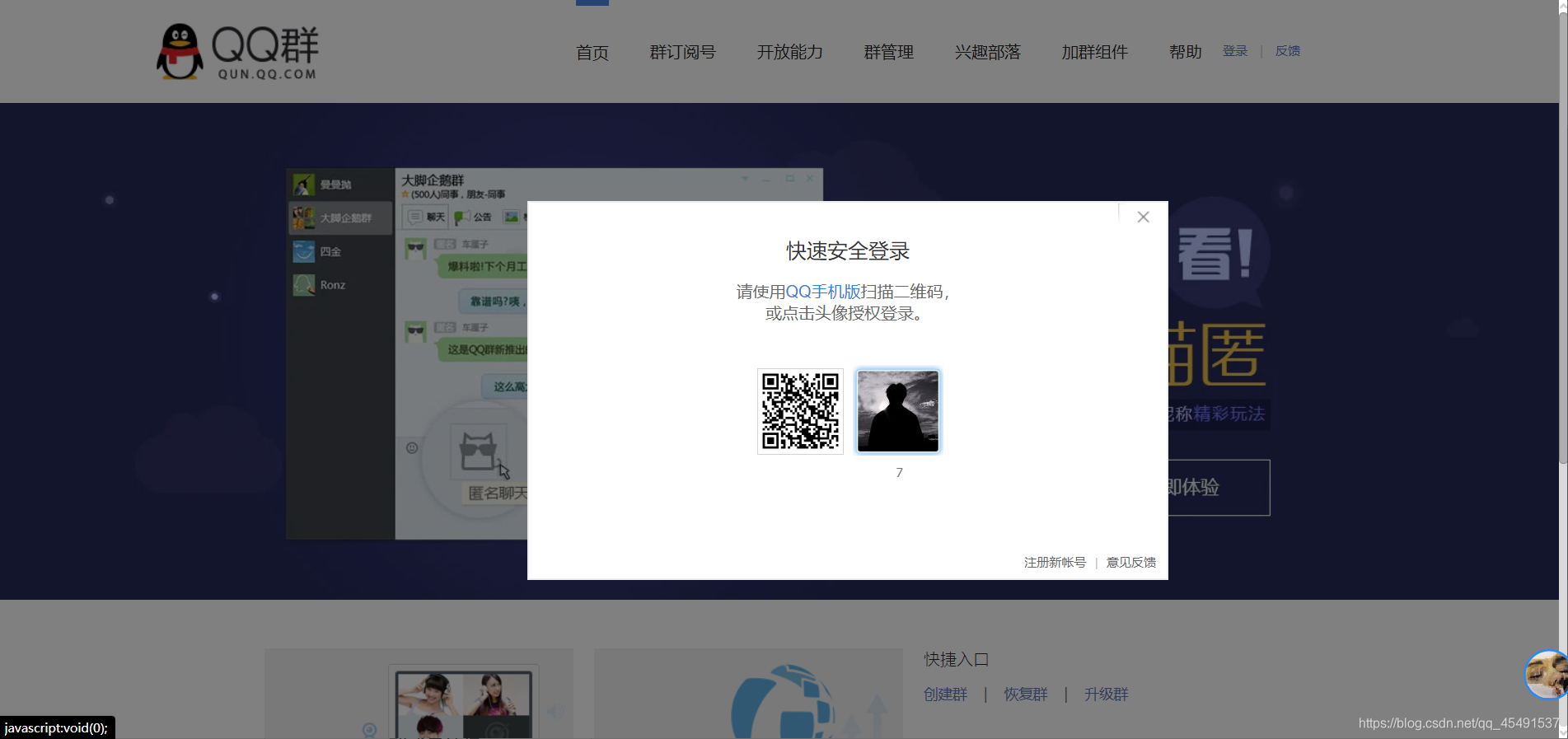Click the QQ手机版 link in the login dialog
Viewport: 1568px width, 739px height.
(823, 292)
